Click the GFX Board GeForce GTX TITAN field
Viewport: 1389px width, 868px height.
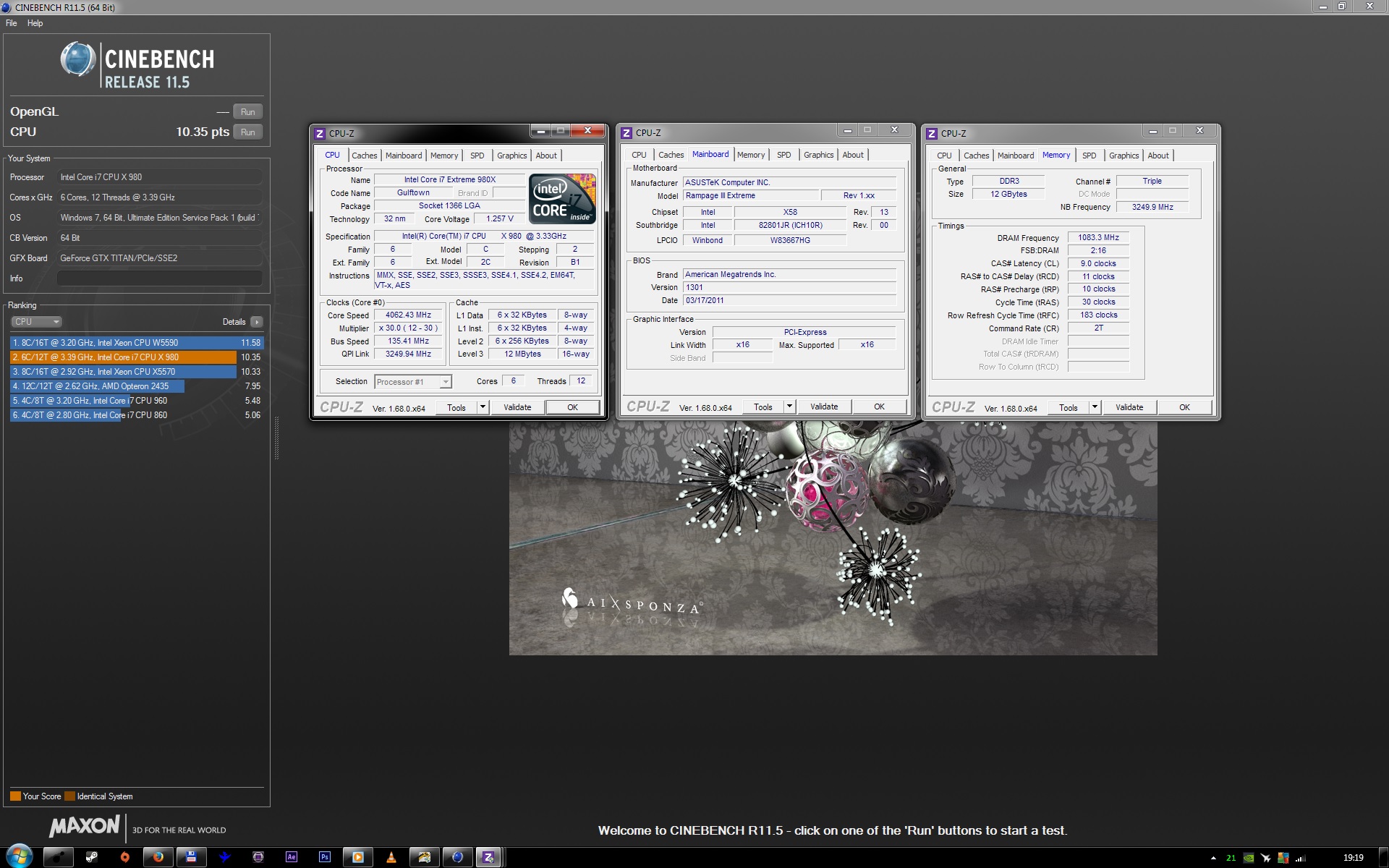pyautogui.click(x=160, y=258)
